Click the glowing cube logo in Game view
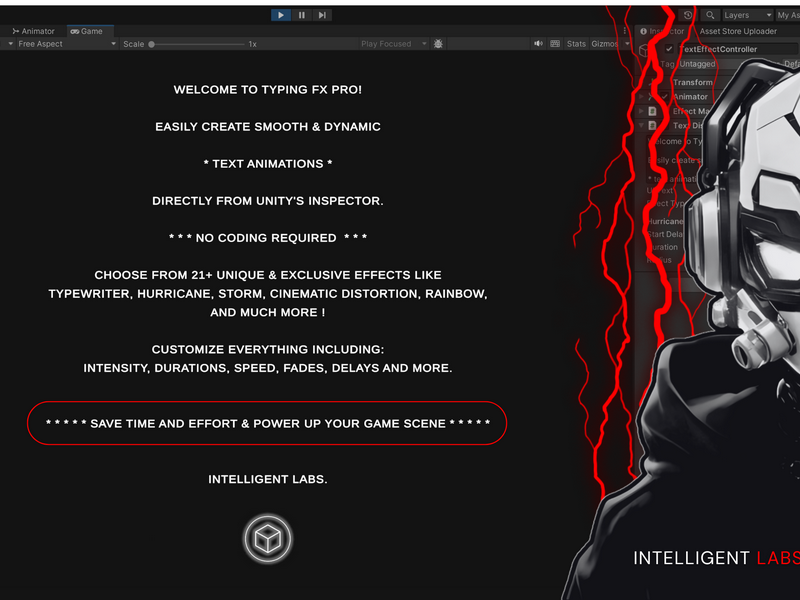Image resolution: width=800 pixels, height=600 pixels. coord(267,538)
